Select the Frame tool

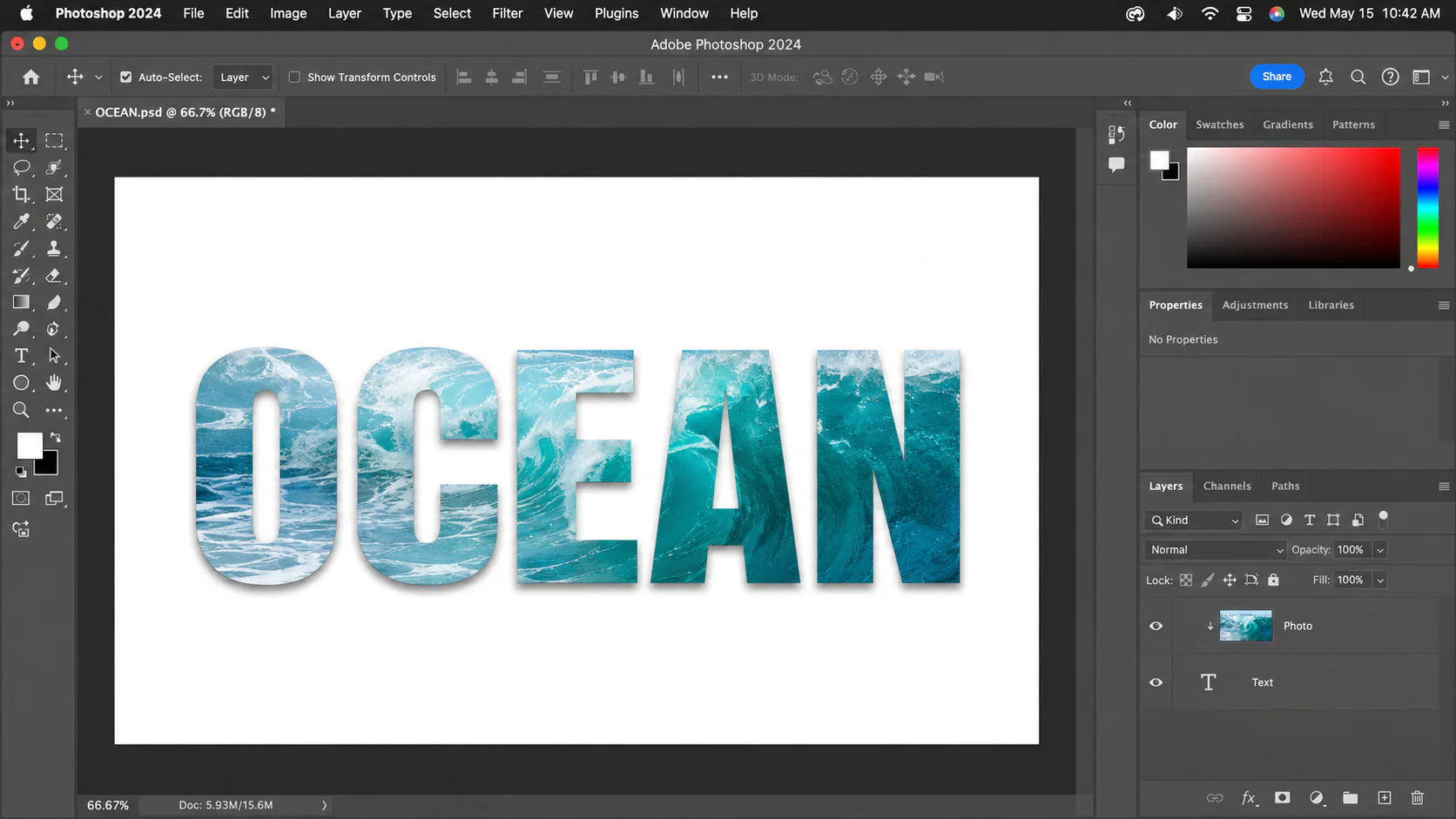point(54,194)
